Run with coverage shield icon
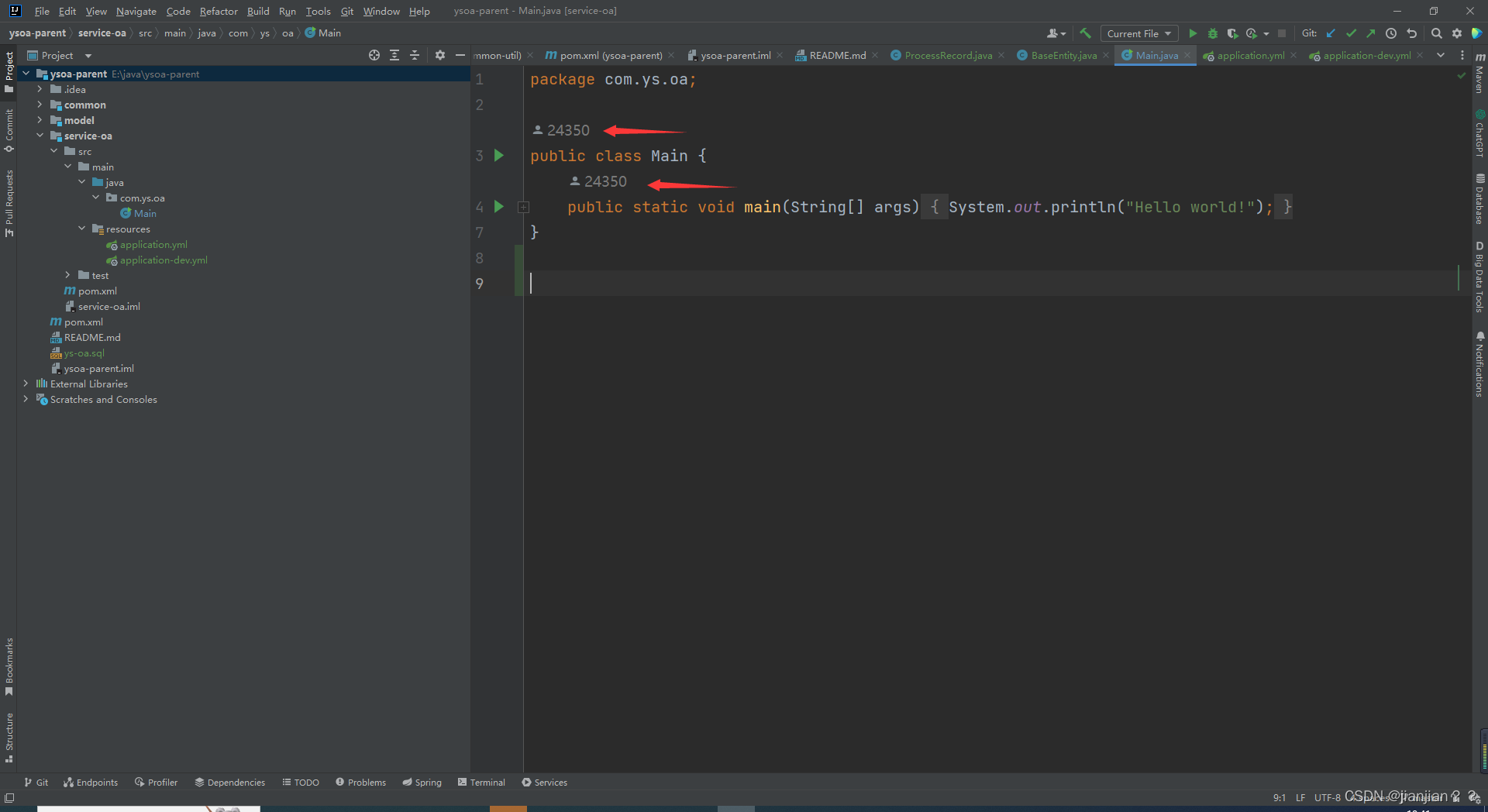Screen dimensions: 1488x812 click(1232, 33)
